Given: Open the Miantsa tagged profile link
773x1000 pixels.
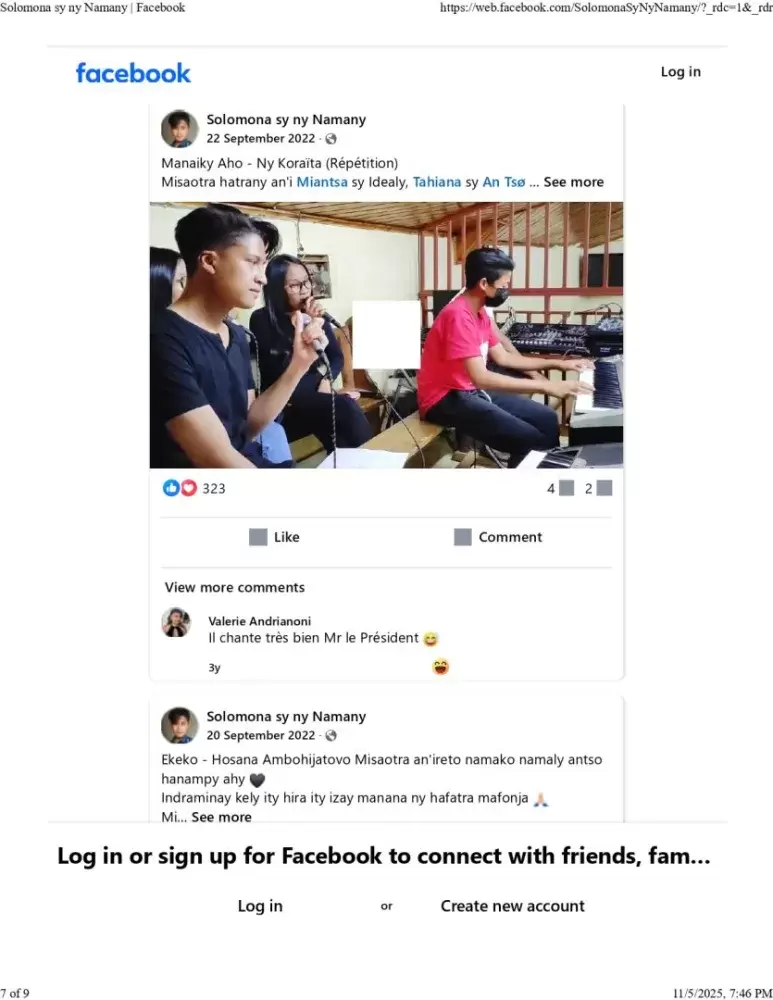Looking at the screenshot, I should [x=322, y=182].
